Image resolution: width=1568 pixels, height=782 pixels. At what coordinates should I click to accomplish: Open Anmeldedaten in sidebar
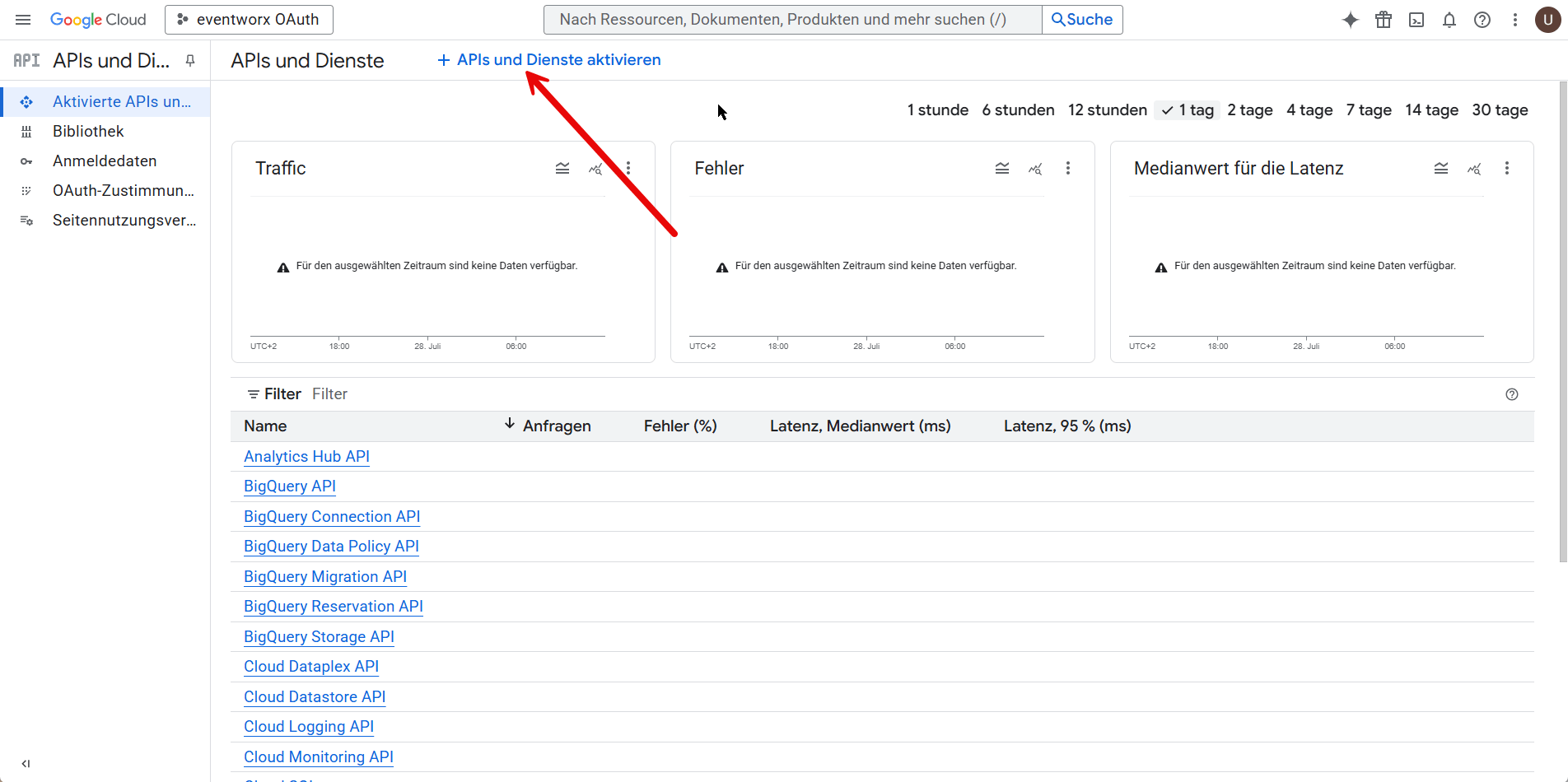[105, 161]
